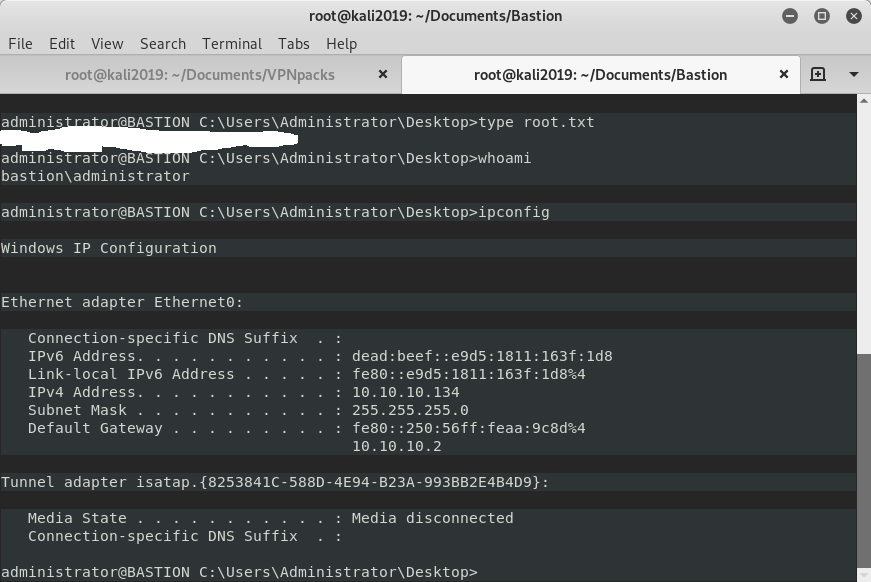Image resolution: width=871 pixels, height=582 pixels.
Task: Close the terminal window
Action: tap(854, 16)
